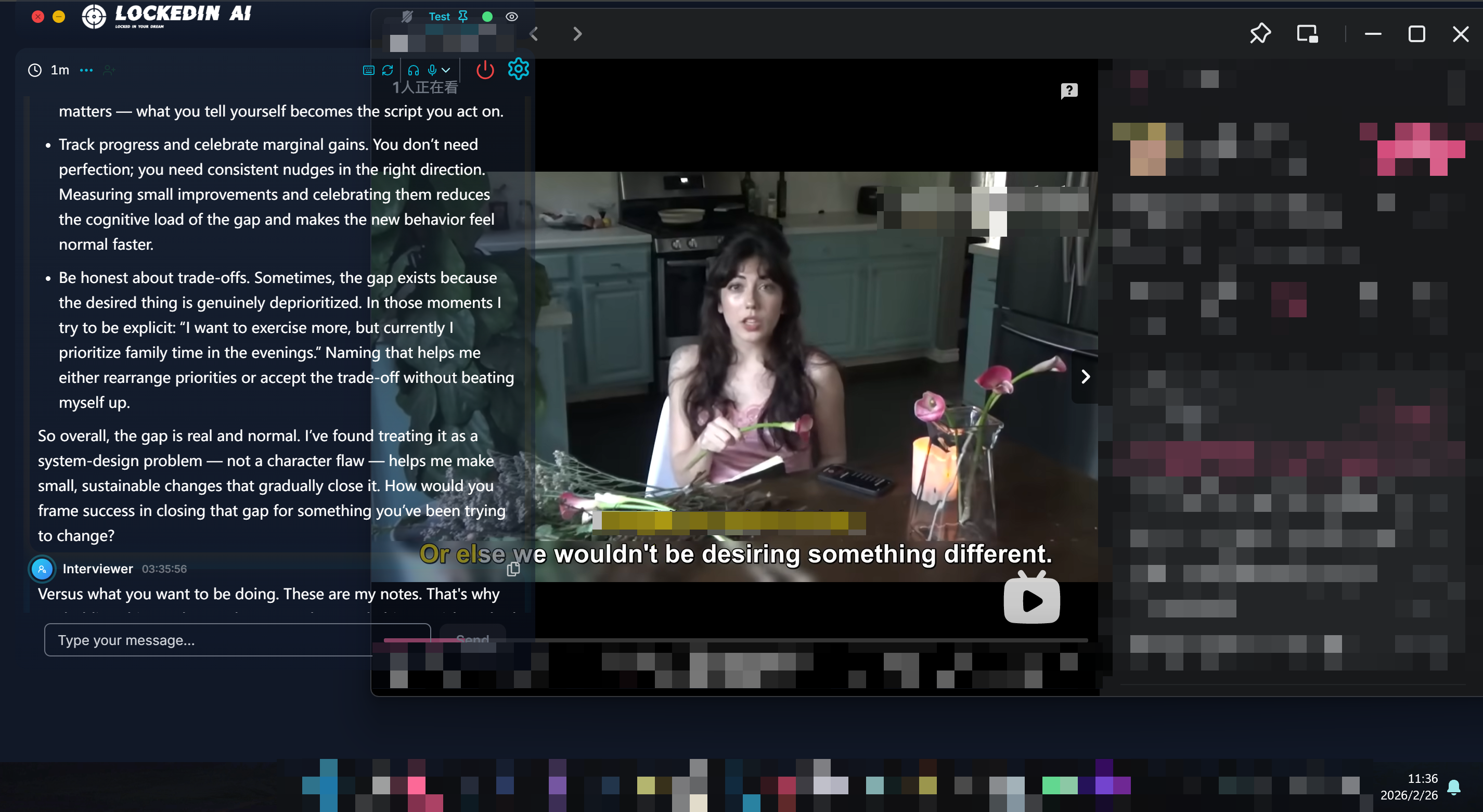
Task: Click the LockedIn AI logo
Action: [166, 16]
